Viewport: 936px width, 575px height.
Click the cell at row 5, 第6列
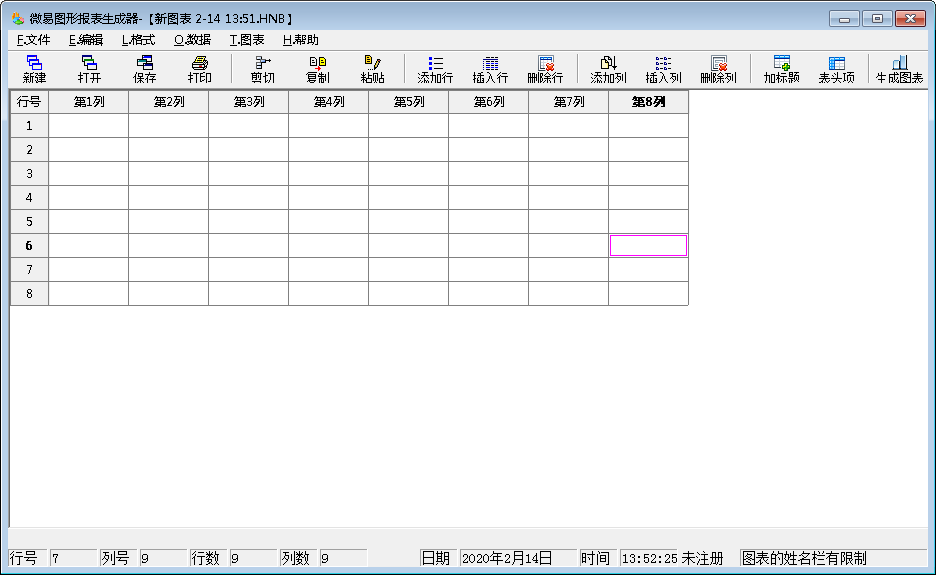coord(488,222)
